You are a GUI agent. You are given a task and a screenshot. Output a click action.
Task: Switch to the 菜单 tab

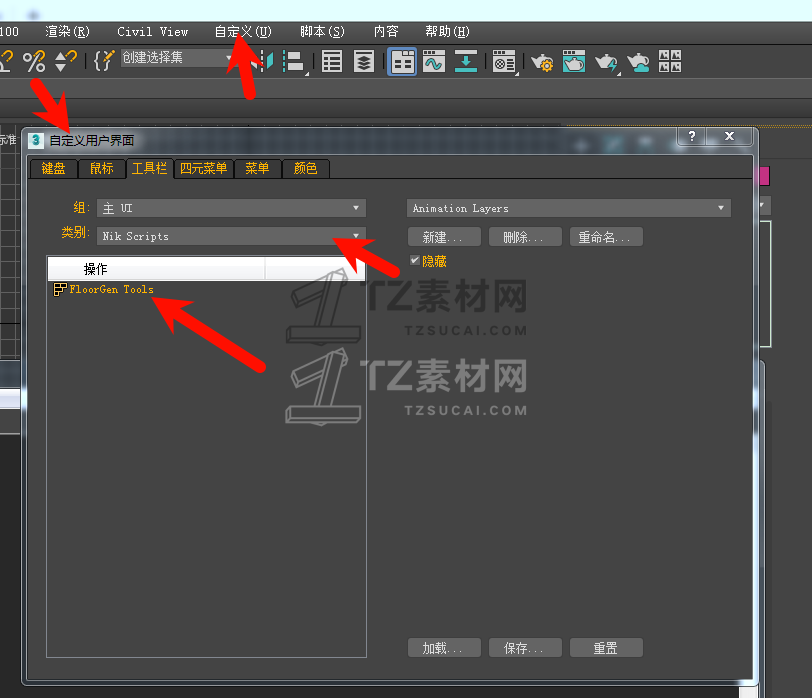(x=257, y=168)
